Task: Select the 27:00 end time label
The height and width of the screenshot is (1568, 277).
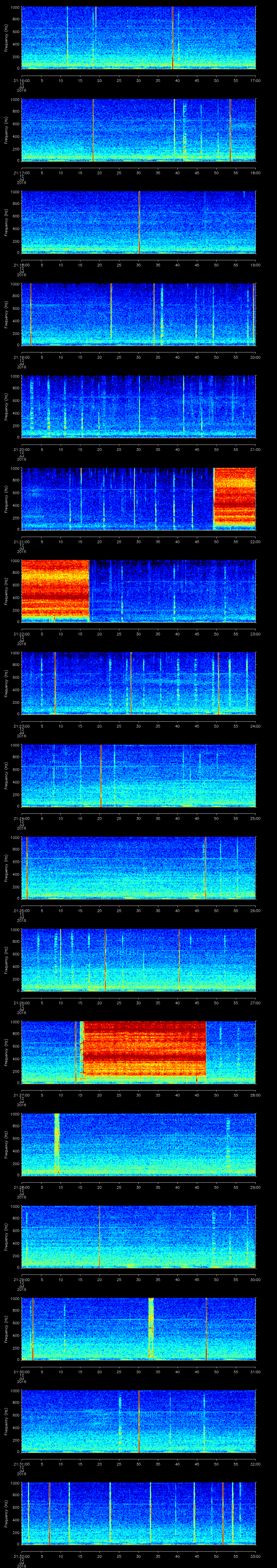Action: coord(256,1003)
